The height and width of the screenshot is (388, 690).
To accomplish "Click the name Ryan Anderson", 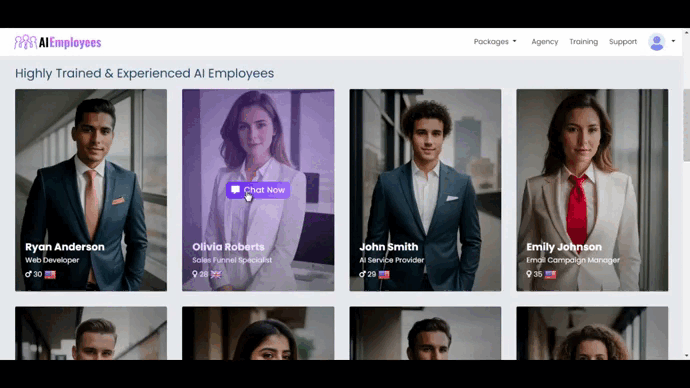I will [x=65, y=247].
